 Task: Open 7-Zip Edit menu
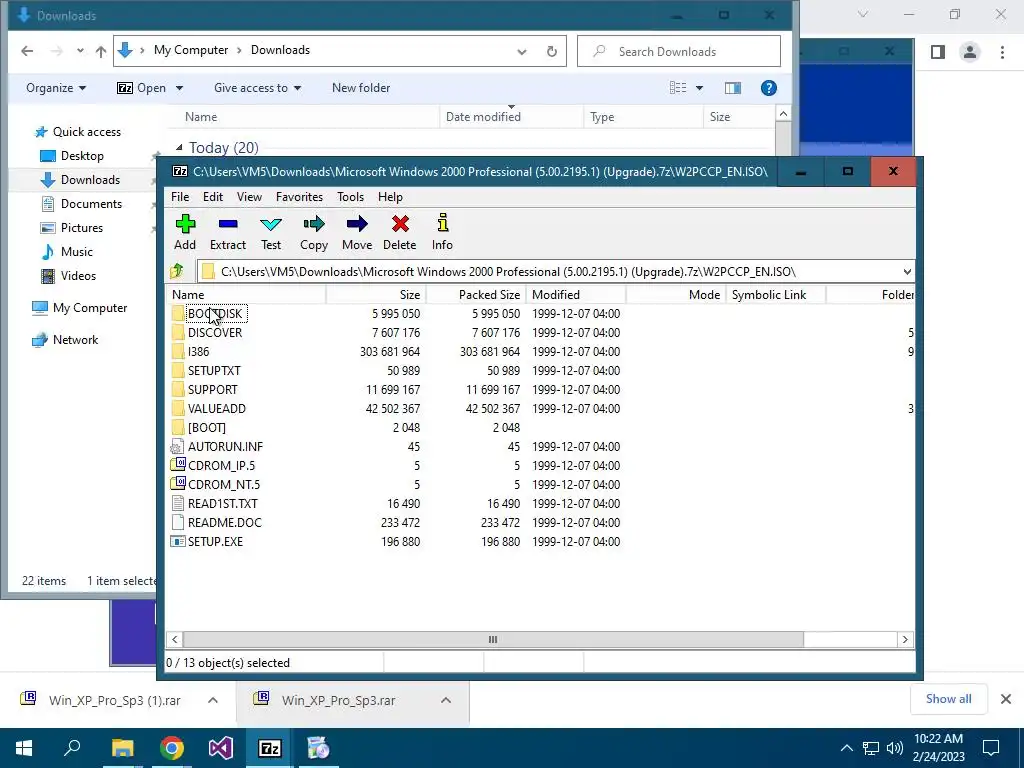pyautogui.click(x=213, y=197)
